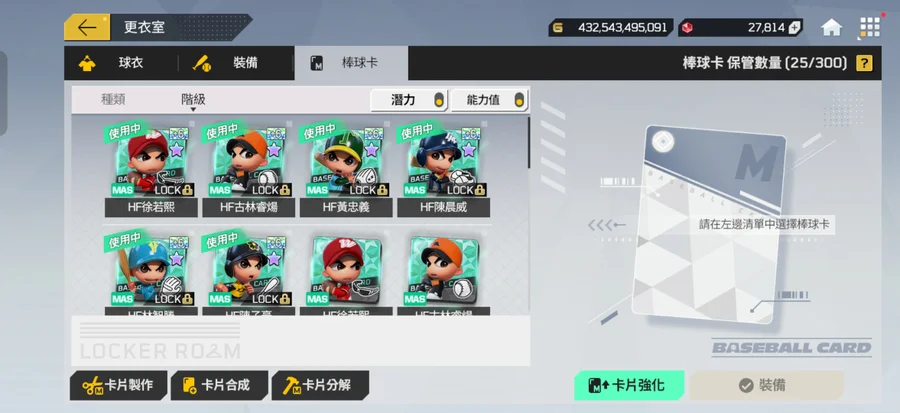
Task: Add more red gems with plus icon
Action: click(x=794, y=28)
